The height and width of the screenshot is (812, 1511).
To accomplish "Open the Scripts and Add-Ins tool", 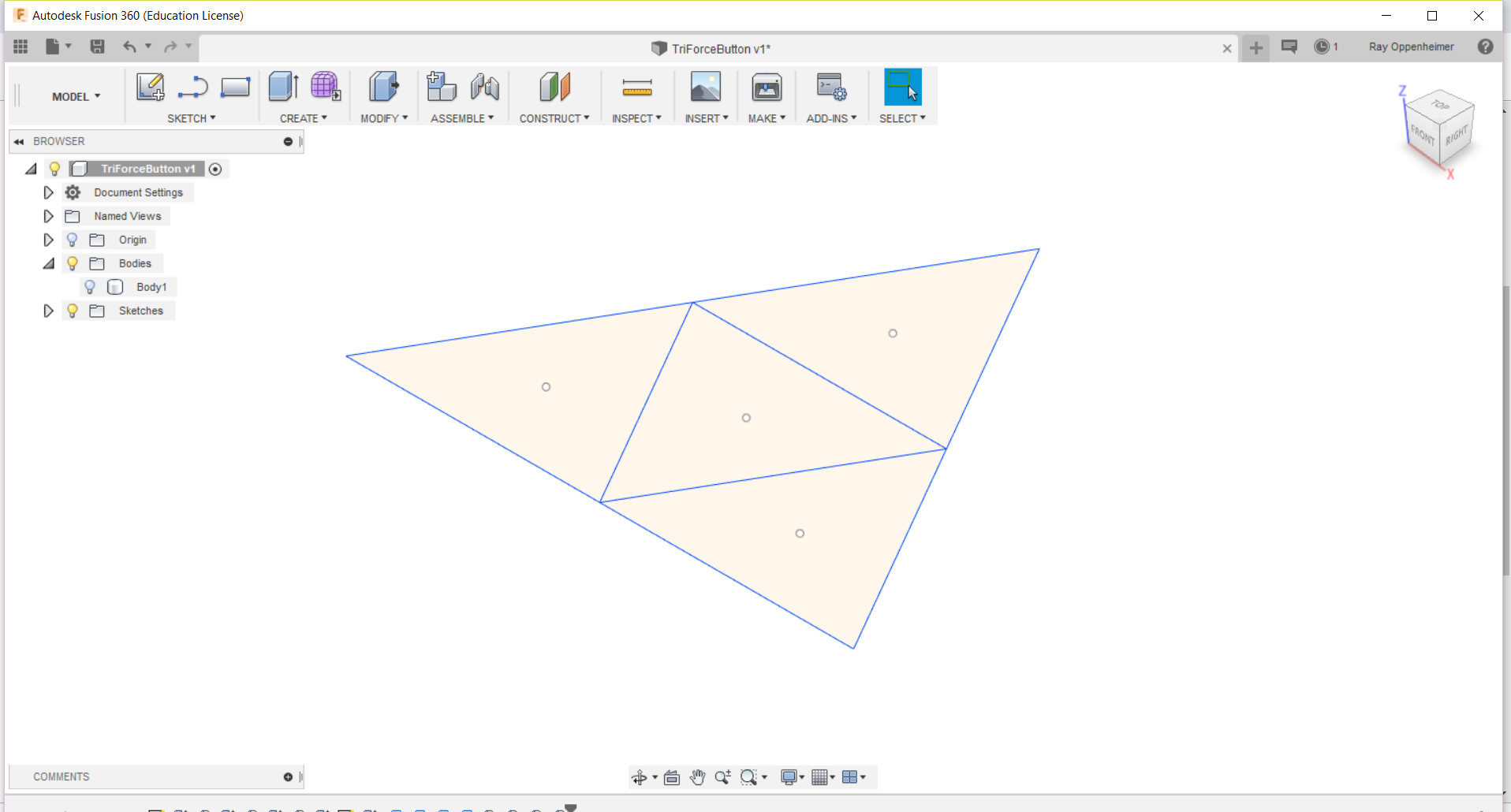I will tap(831, 87).
